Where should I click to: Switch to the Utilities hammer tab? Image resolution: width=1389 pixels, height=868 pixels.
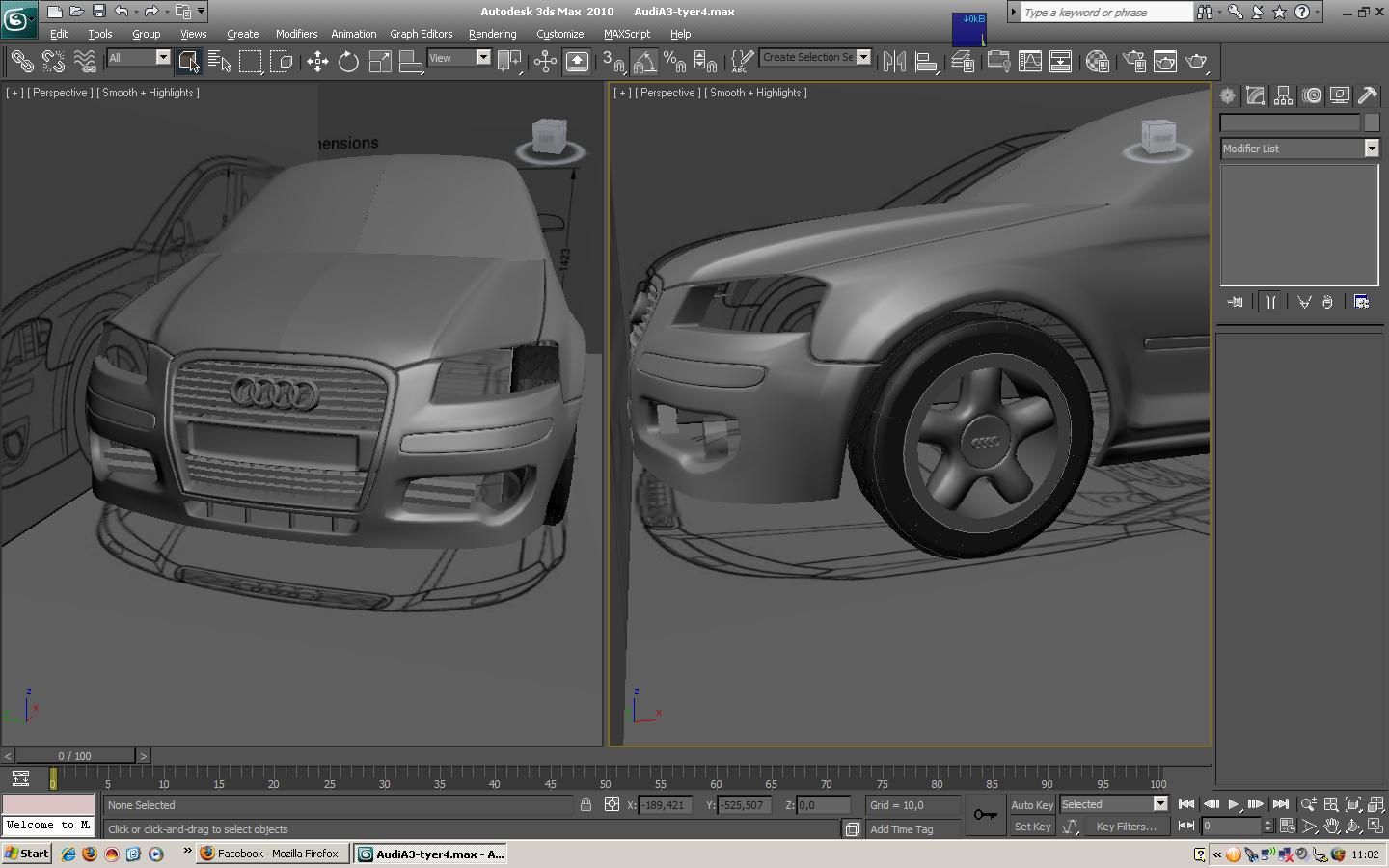coord(1367,95)
